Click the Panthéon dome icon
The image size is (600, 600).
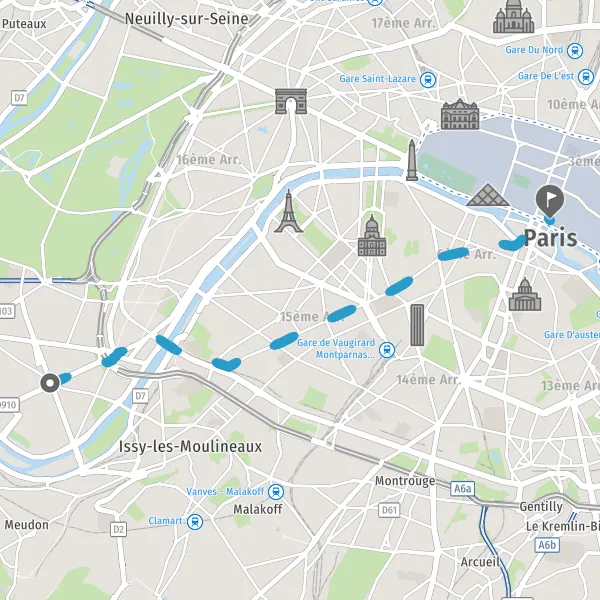click(525, 294)
